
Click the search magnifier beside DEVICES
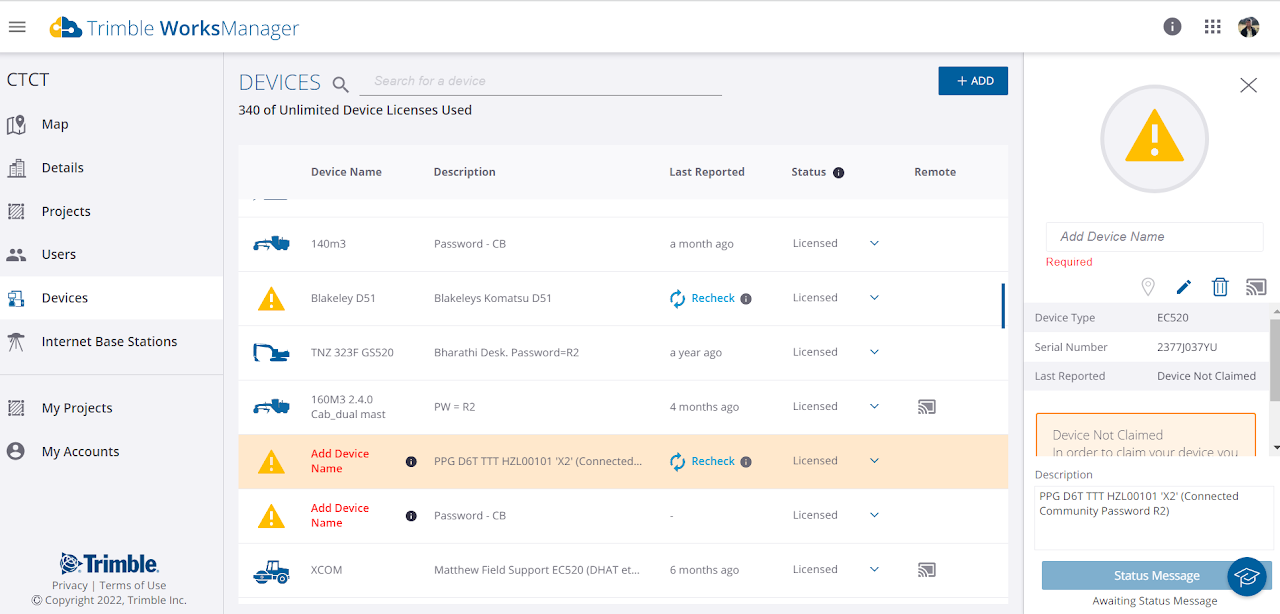341,84
